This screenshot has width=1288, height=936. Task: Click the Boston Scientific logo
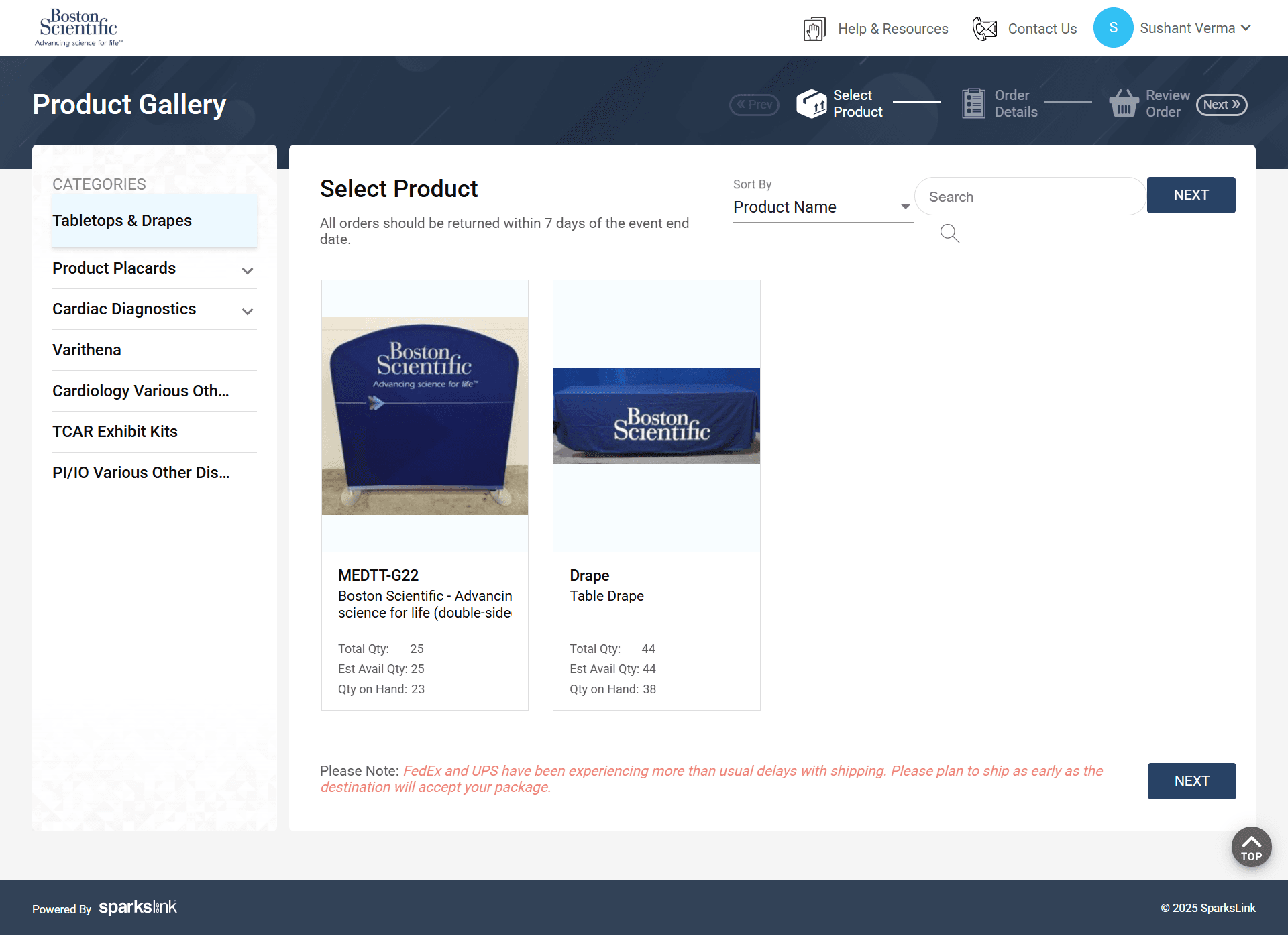(x=78, y=27)
